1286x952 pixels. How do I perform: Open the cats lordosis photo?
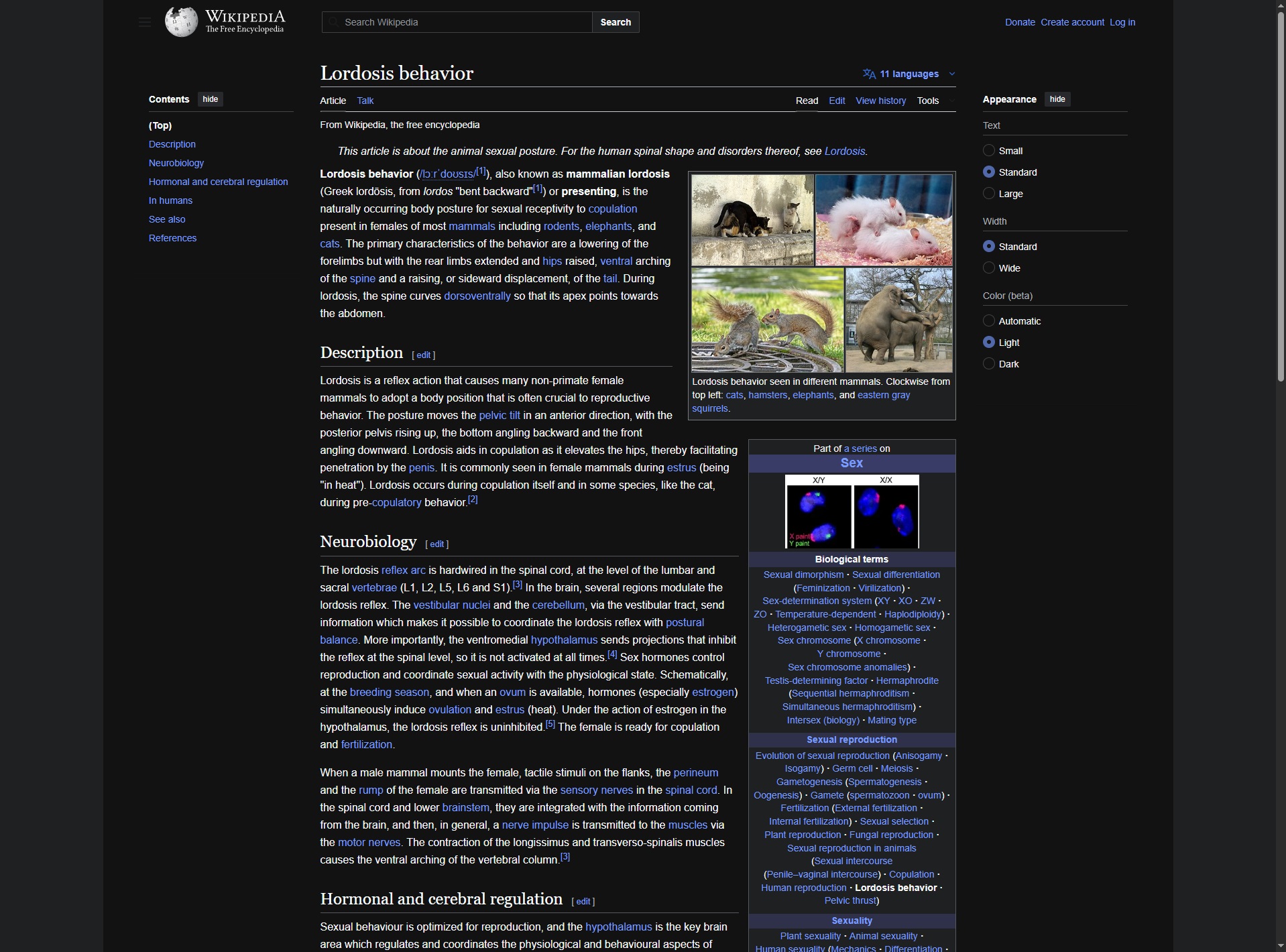point(752,221)
